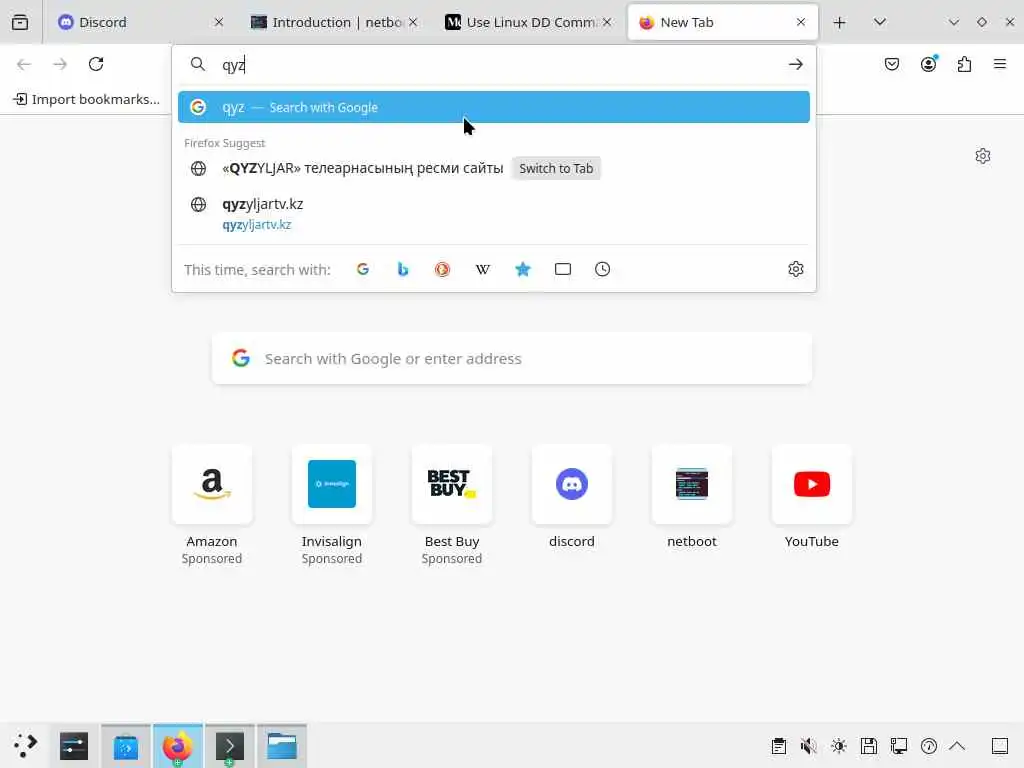Search open tabs with the tab icon
Image resolution: width=1024 pixels, height=768 pixels.
click(563, 269)
